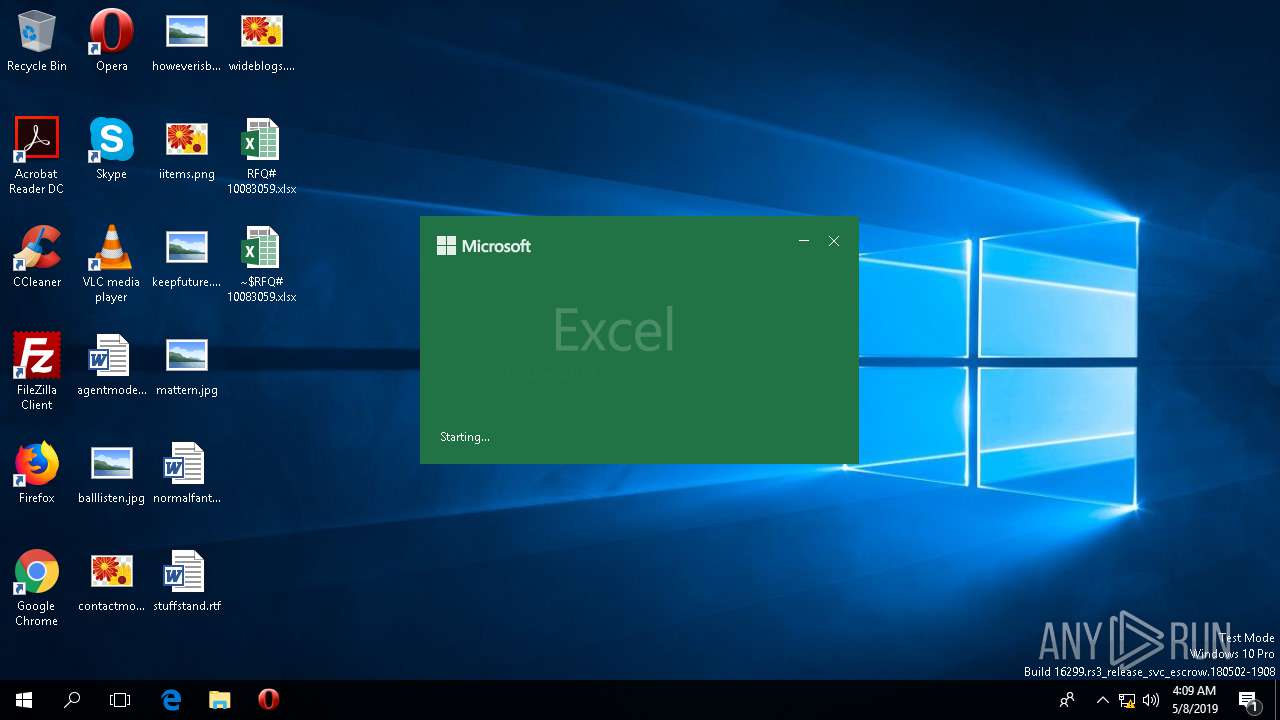This screenshot has height=720, width=1280.
Task: Launch Skype from the desktop
Action: [x=111, y=149]
